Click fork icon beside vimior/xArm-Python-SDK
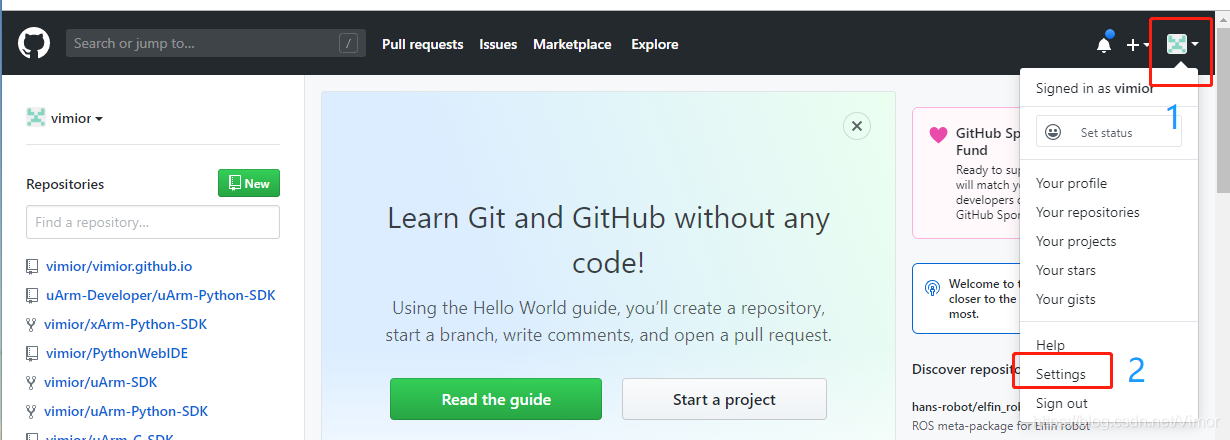The width and height of the screenshot is (1230, 440). pos(32,325)
